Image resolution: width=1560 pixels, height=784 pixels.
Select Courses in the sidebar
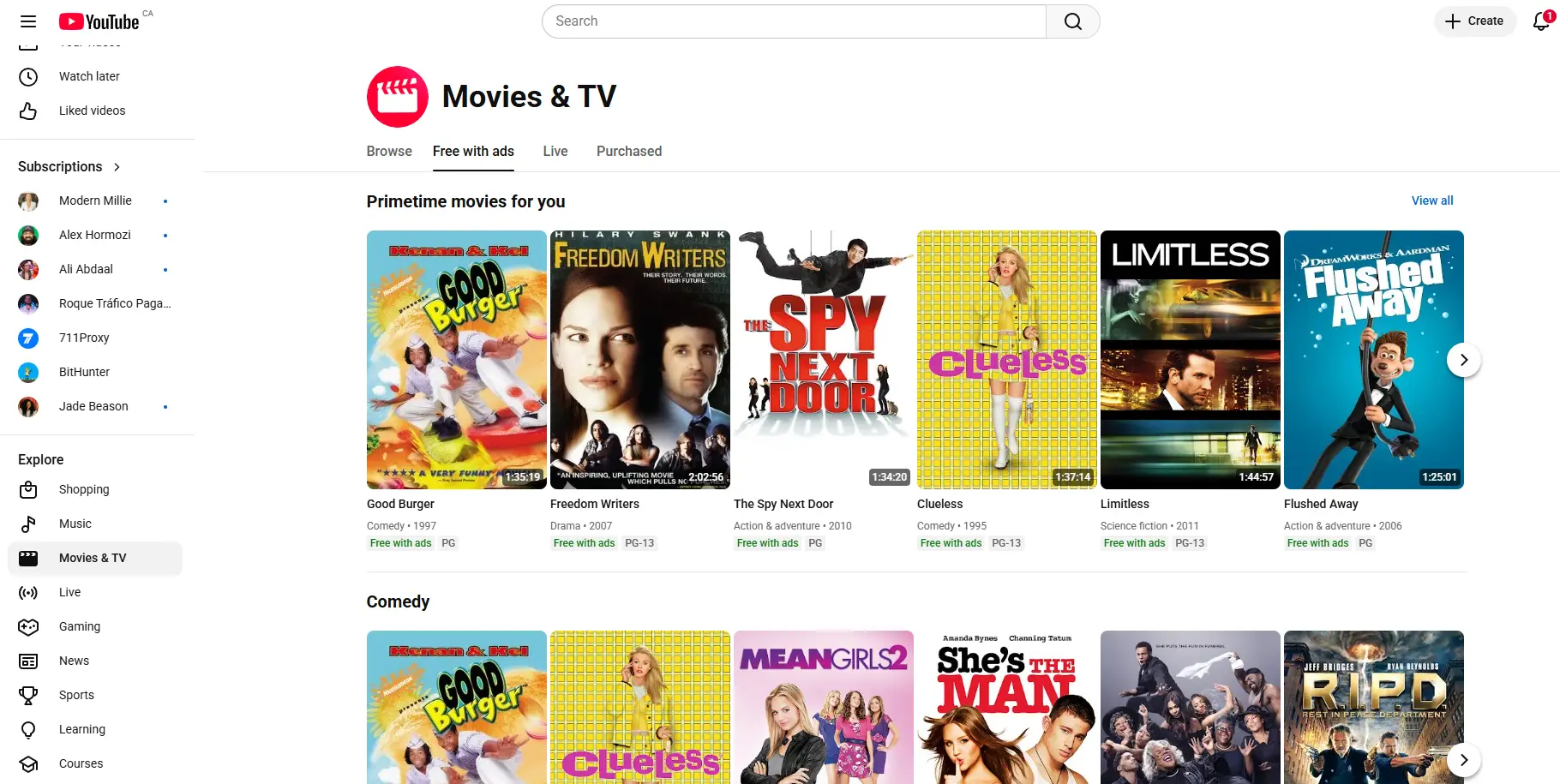click(81, 763)
